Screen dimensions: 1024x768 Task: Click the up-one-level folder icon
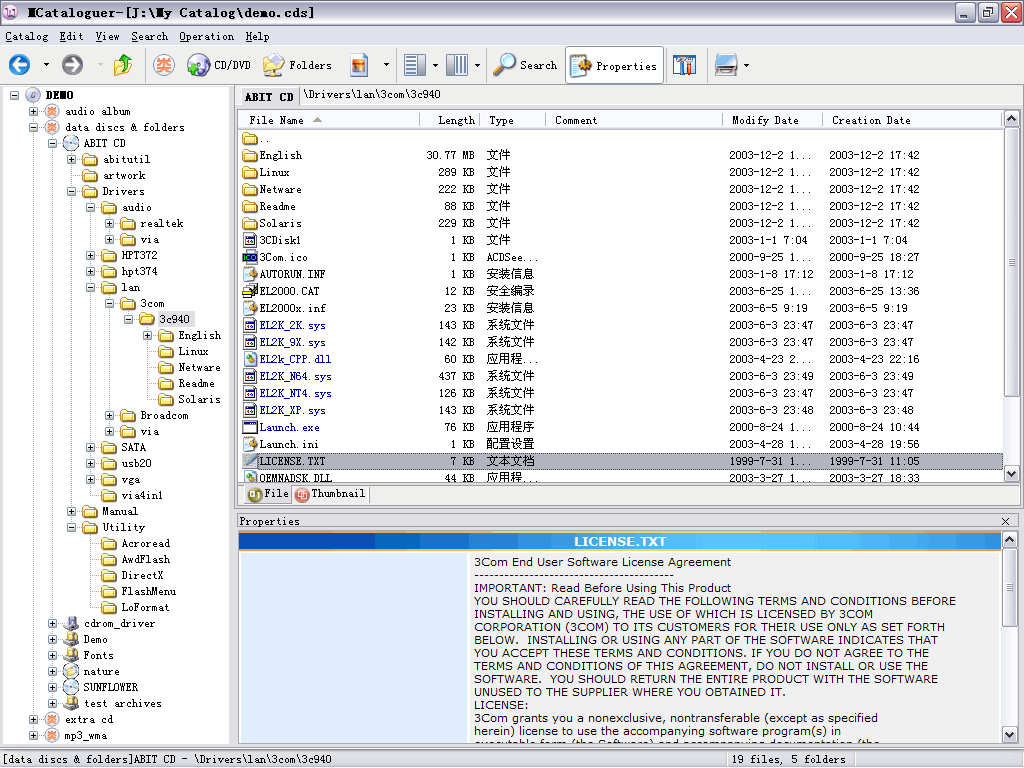[x=123, y=66]
